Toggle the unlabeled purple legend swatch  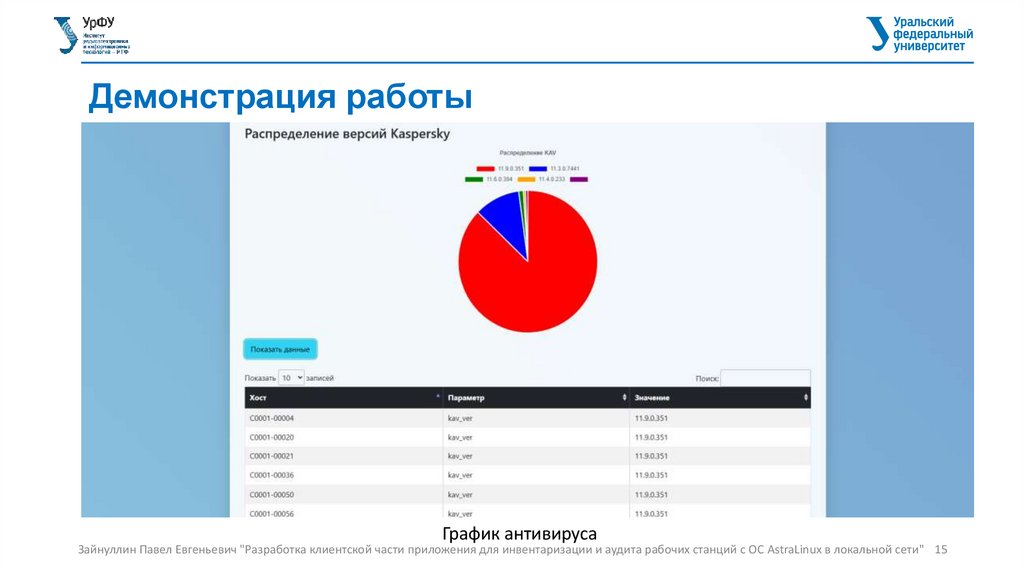pyautogui.click(x=579, y=179)
